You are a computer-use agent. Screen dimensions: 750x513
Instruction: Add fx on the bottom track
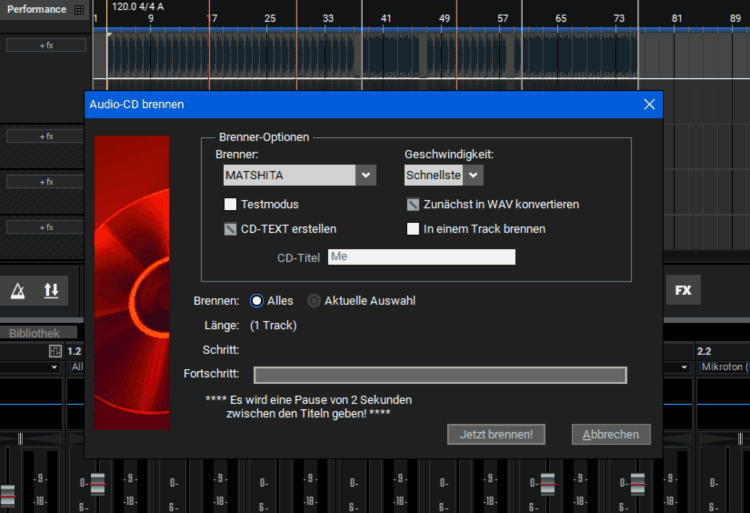(x=46, y=227)
